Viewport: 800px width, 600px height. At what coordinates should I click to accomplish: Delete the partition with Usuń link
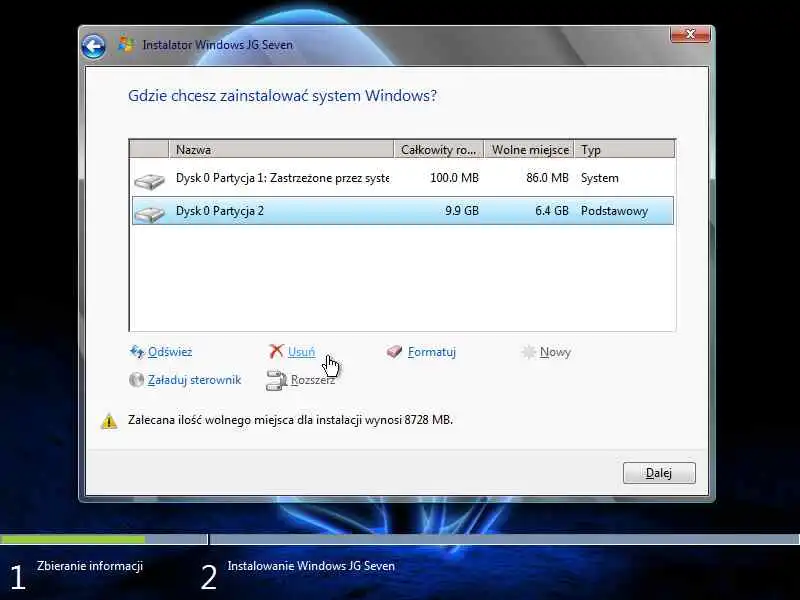pyautogui.click(x=301, y=352)
